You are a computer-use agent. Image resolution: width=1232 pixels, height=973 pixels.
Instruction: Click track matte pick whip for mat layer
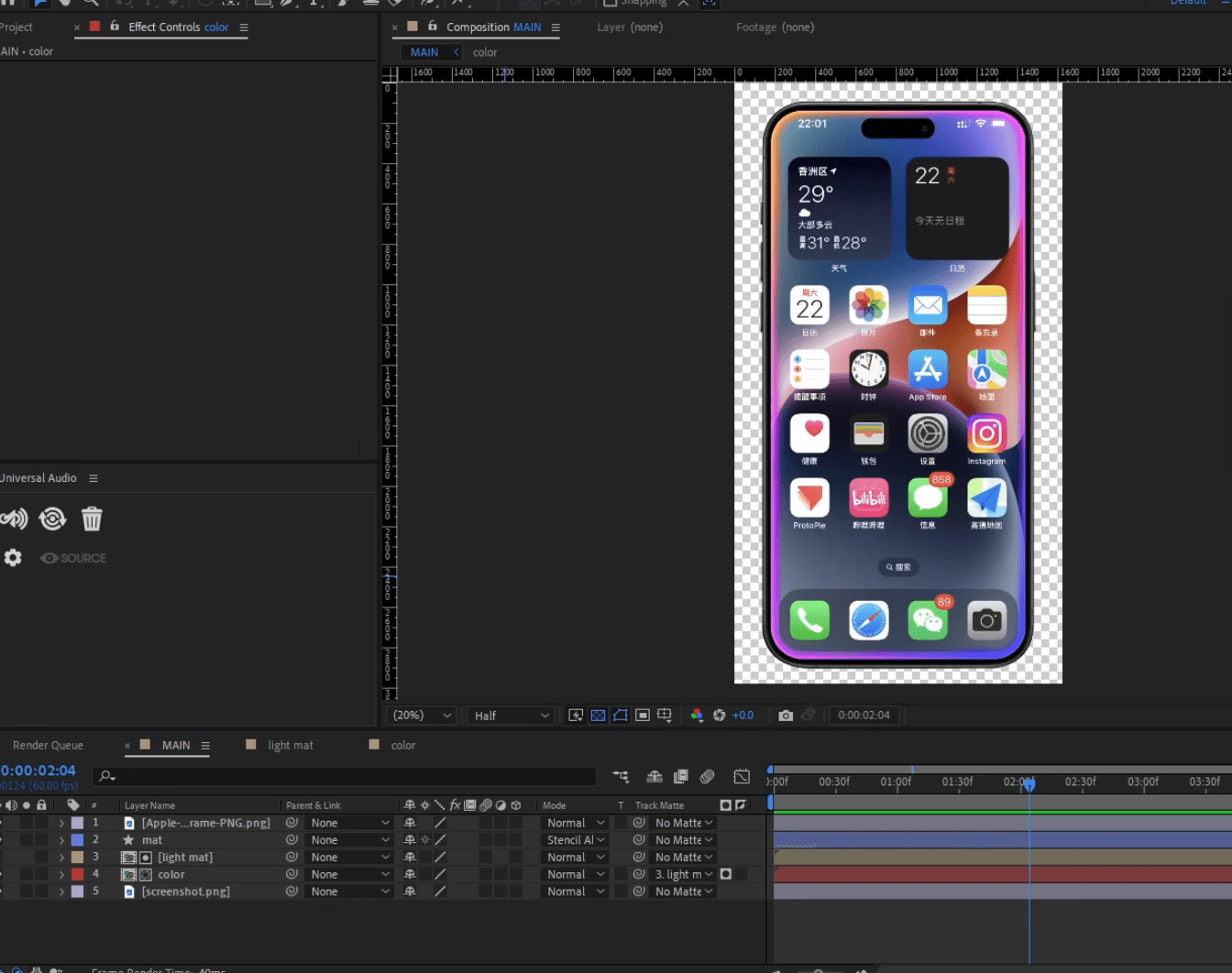pyautogui.click(x=639, y=840)
